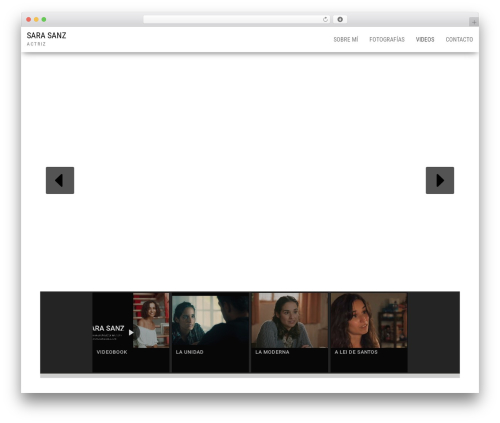Click the scrollbar beneath the video carousel

[x=250, y=376]
